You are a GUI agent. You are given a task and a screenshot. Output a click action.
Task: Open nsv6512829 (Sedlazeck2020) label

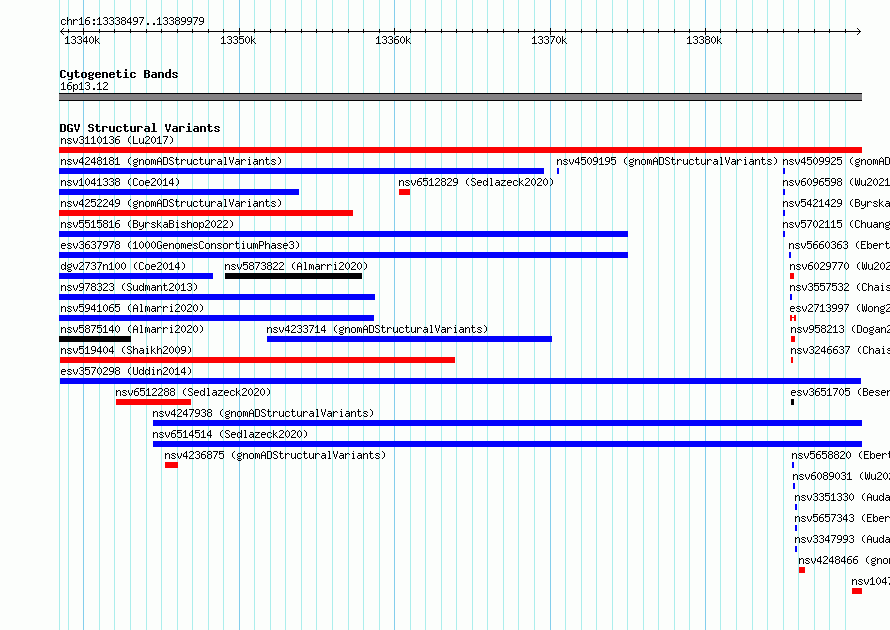[x=476, y=182]
